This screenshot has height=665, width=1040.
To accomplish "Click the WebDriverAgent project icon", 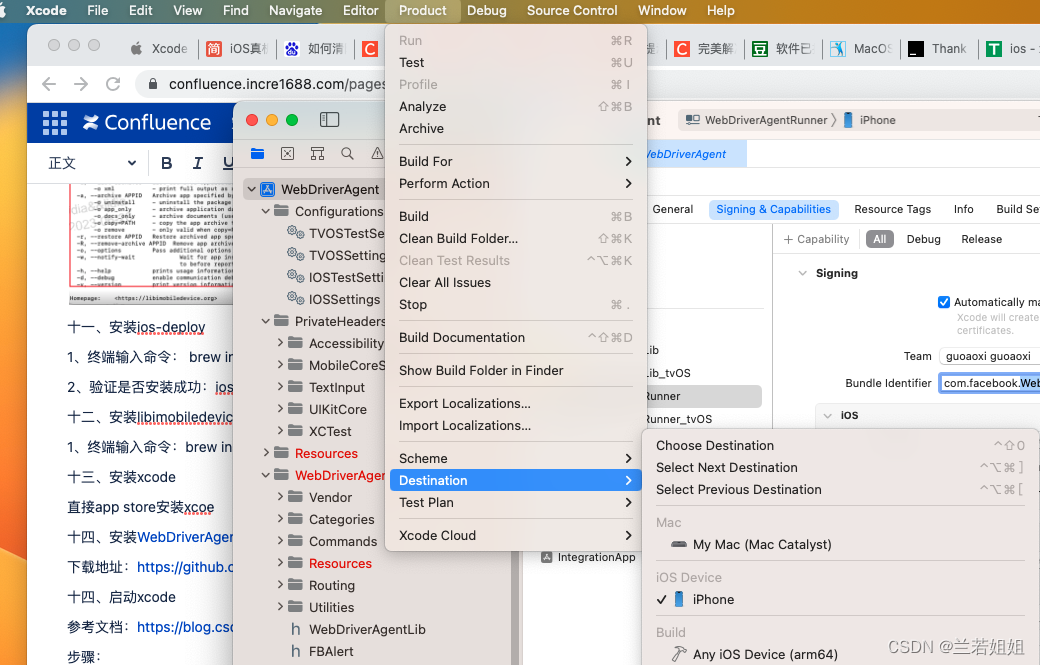I will tap(267, 189).
